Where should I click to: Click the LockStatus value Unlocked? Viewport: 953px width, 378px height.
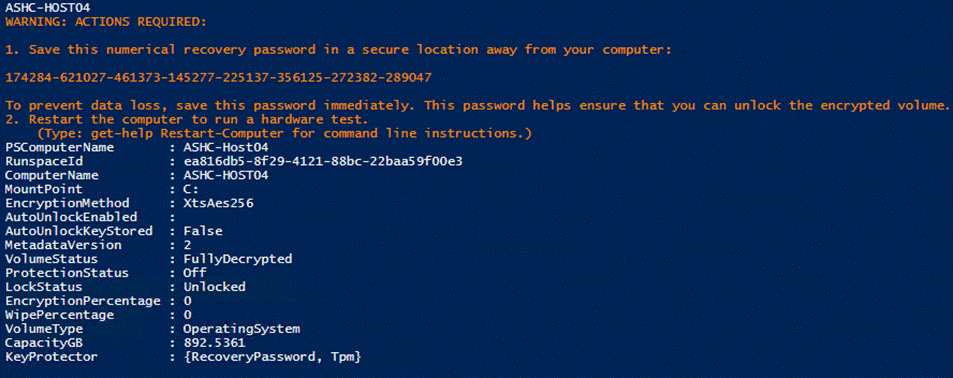214,287
